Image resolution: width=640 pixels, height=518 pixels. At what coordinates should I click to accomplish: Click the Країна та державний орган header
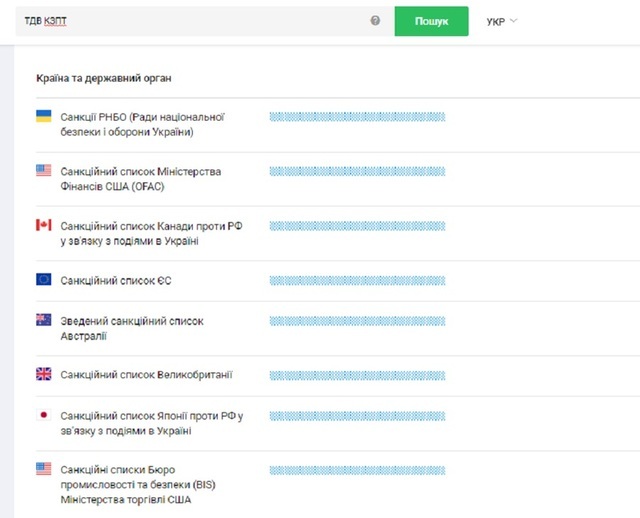point(104,78)
